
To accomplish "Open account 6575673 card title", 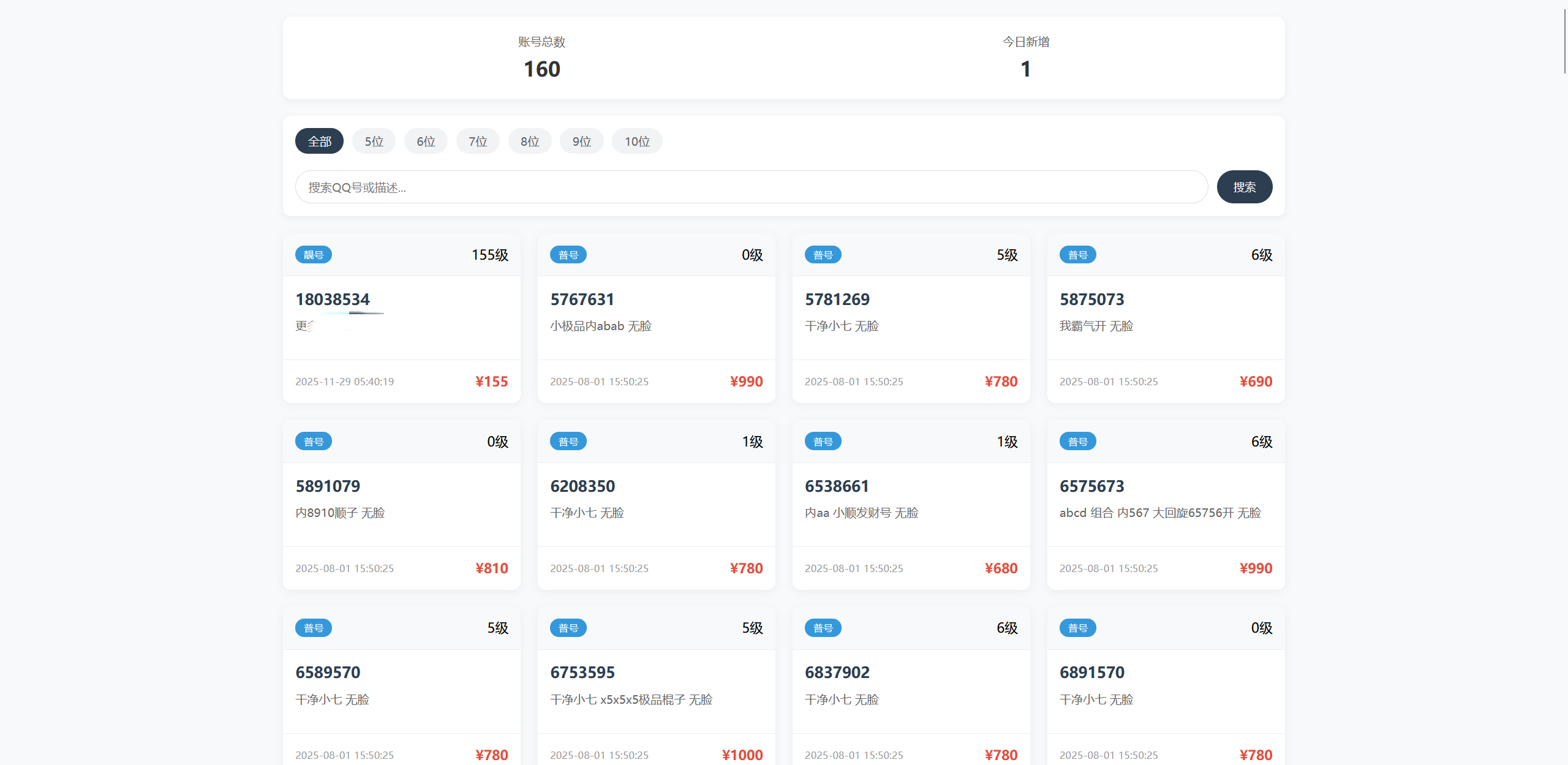I will point(1091,486).
